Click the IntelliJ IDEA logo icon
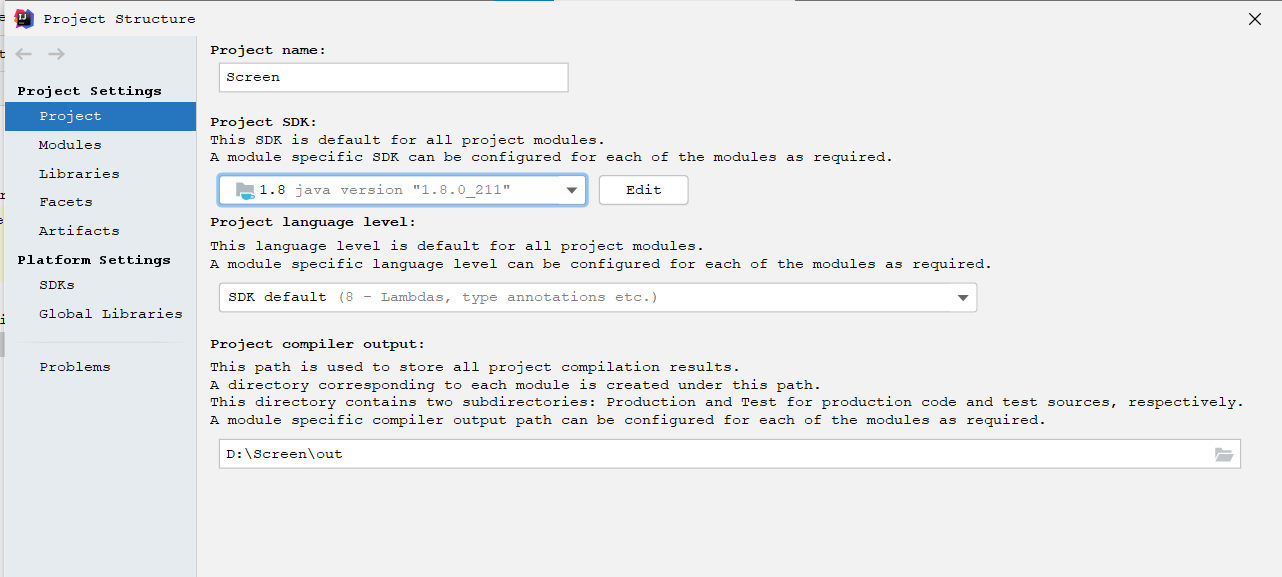 click(x=24, y=17)
